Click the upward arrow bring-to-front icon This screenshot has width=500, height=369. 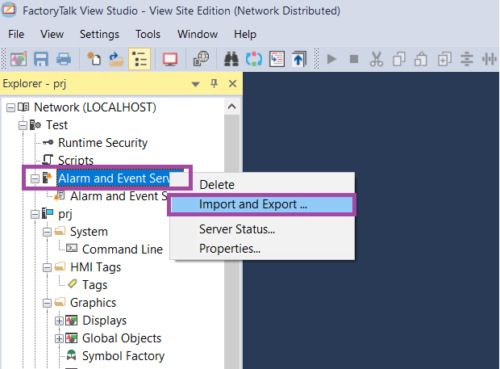click(299, 59)
